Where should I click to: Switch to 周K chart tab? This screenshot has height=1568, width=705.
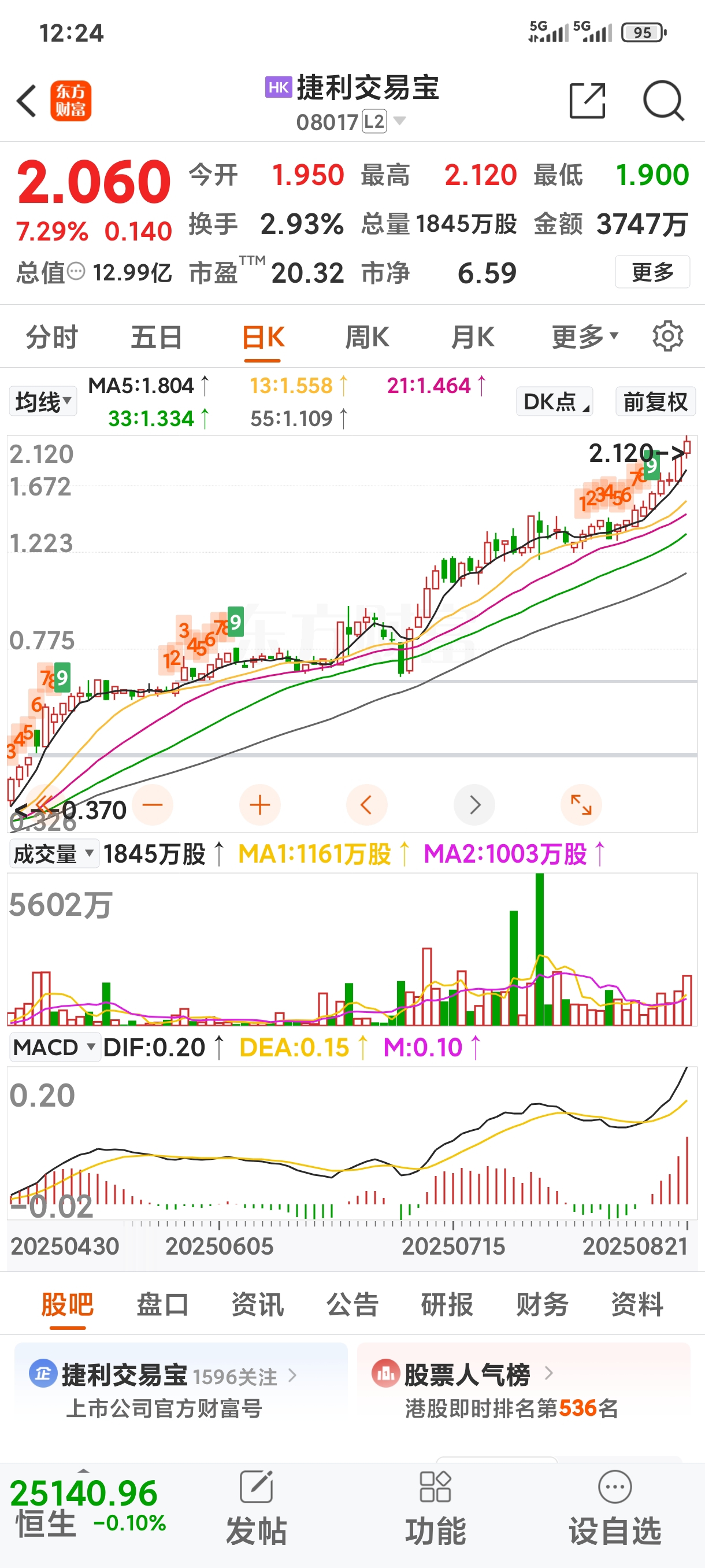pos(368,336)
